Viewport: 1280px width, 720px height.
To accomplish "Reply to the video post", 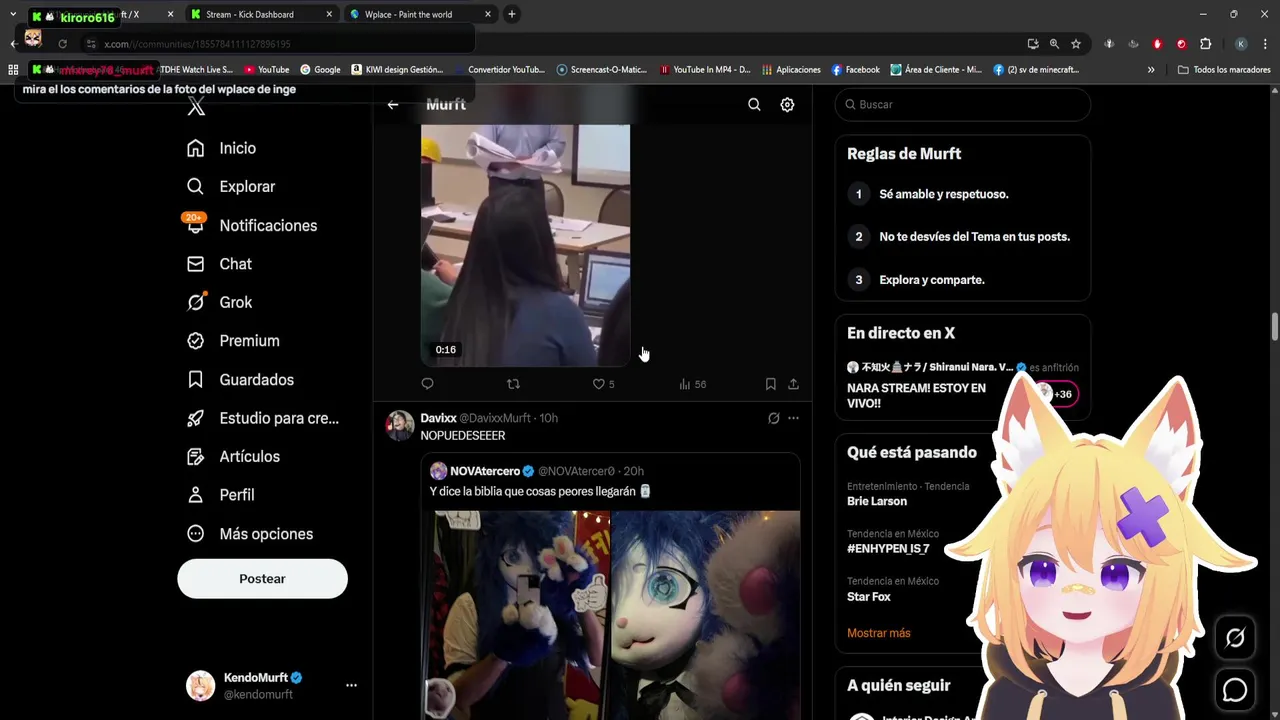I will [427, 384].
